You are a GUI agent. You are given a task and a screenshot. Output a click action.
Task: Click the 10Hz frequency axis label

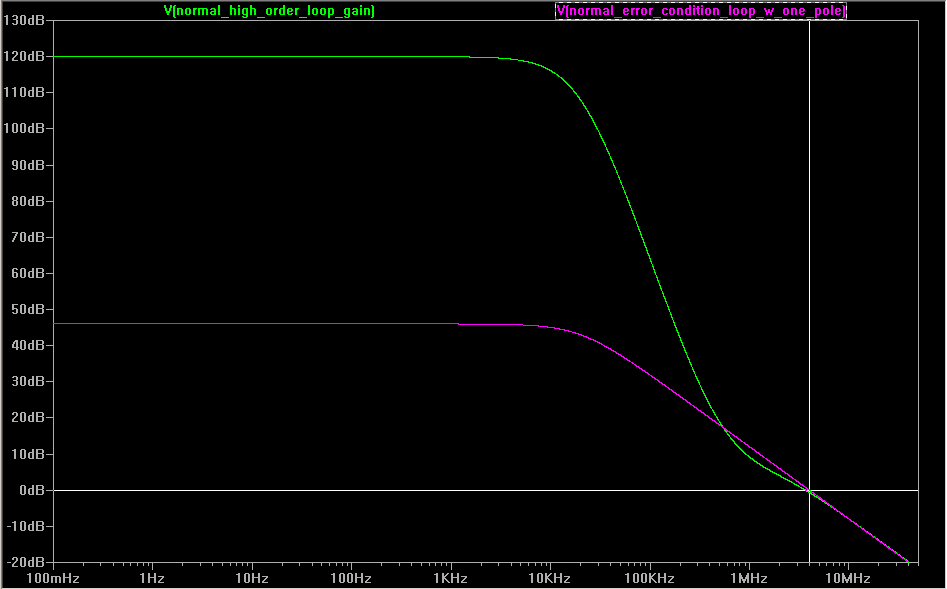[x=251, y=579]
